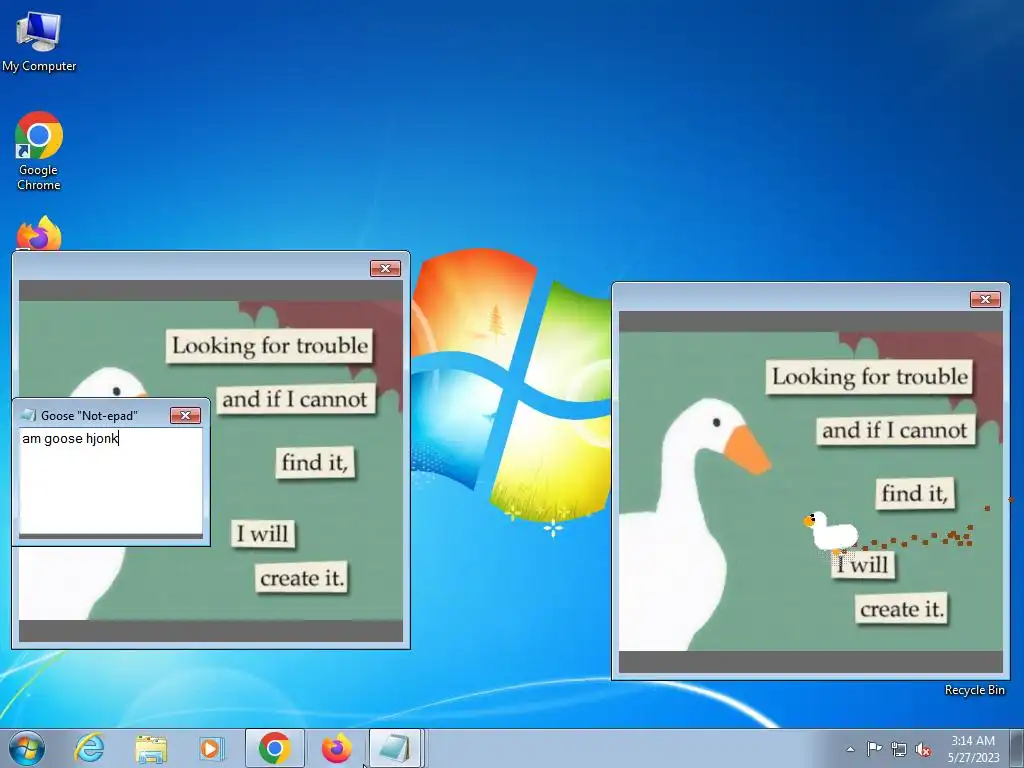Close the left goose meme window
The image size is (1024, 768).
click(x=385, y=268)
